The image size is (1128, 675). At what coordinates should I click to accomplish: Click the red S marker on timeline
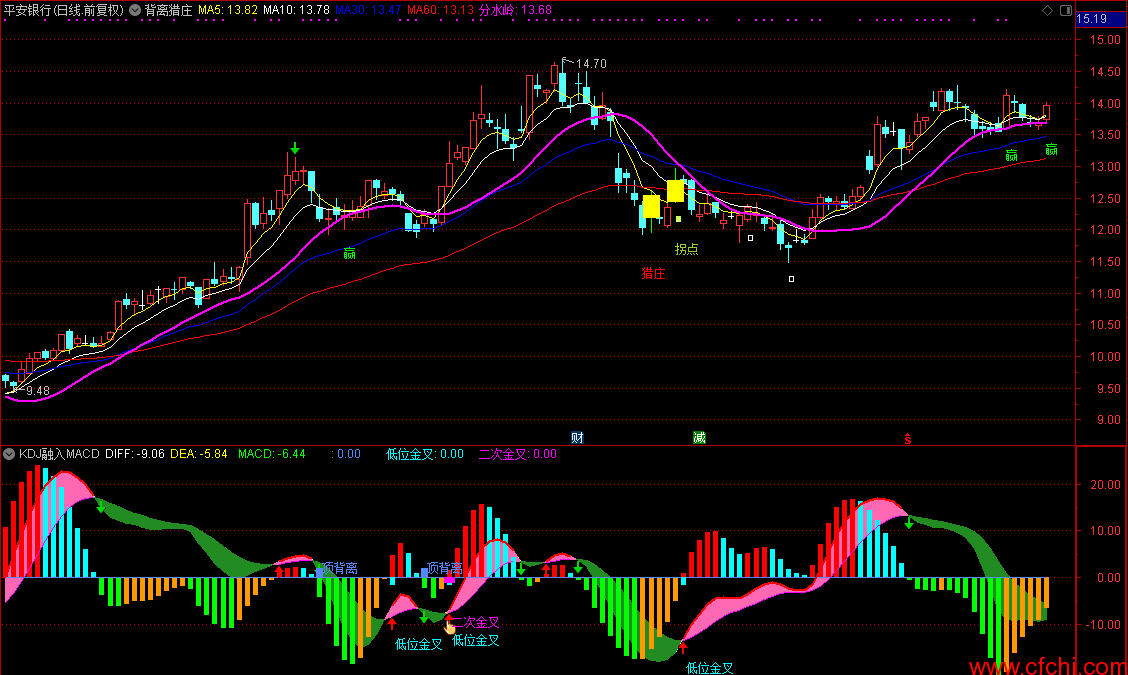click(x=908, y=438)
